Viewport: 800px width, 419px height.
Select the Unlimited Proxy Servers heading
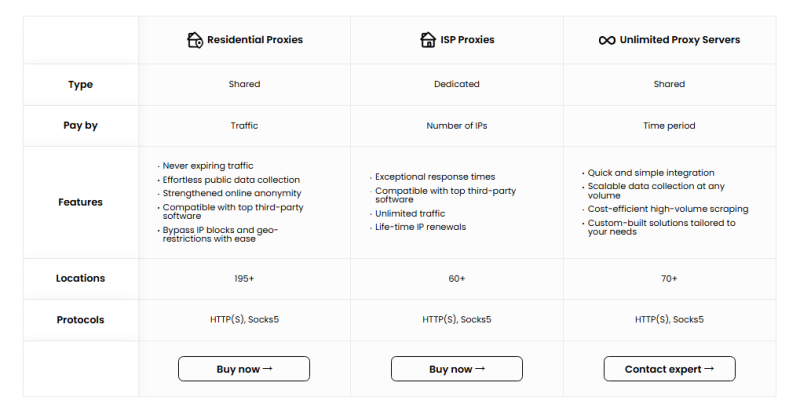pyautogui.click(x=680, y=40)
